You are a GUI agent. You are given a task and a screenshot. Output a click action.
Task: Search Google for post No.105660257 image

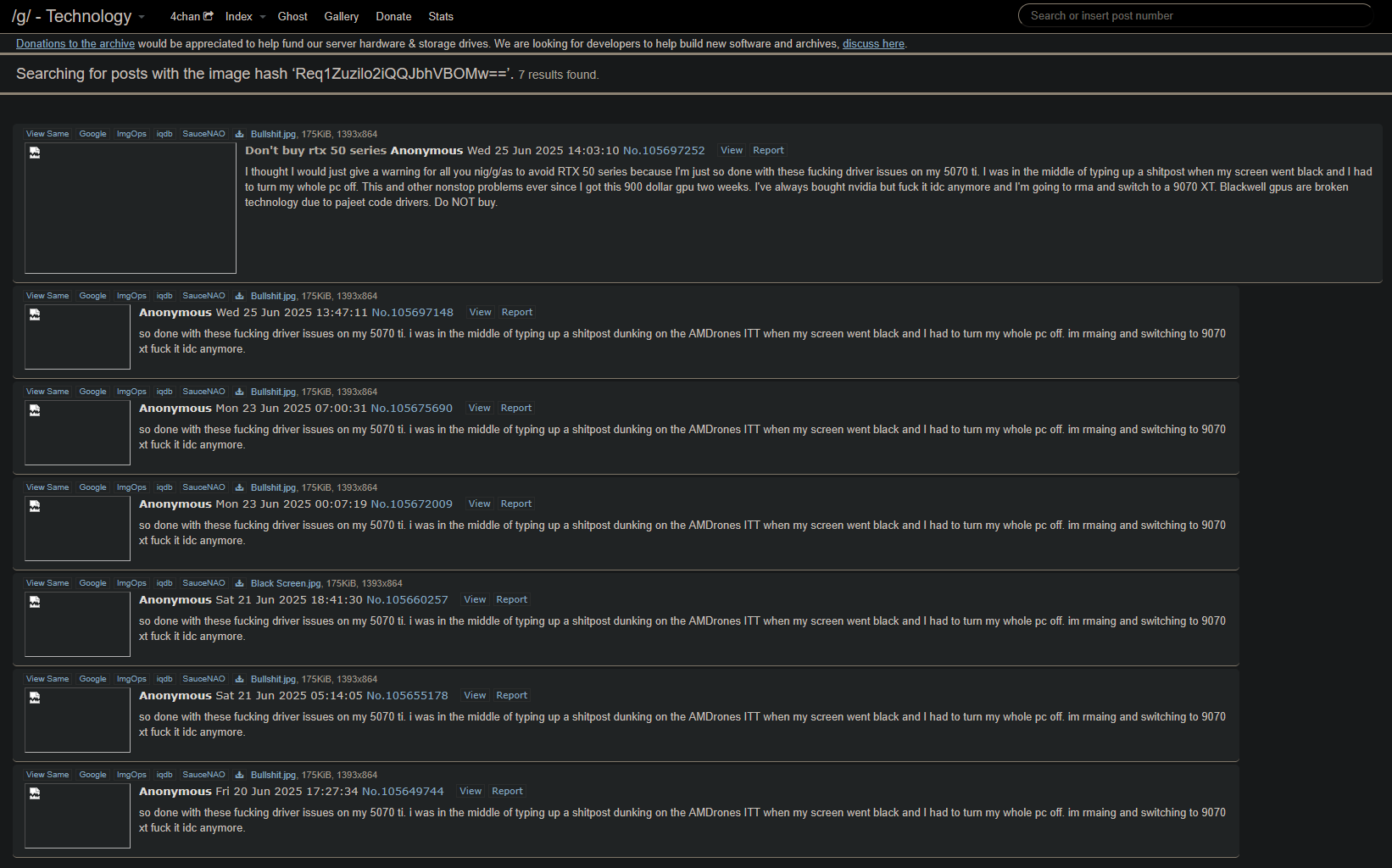click(93, 583)
